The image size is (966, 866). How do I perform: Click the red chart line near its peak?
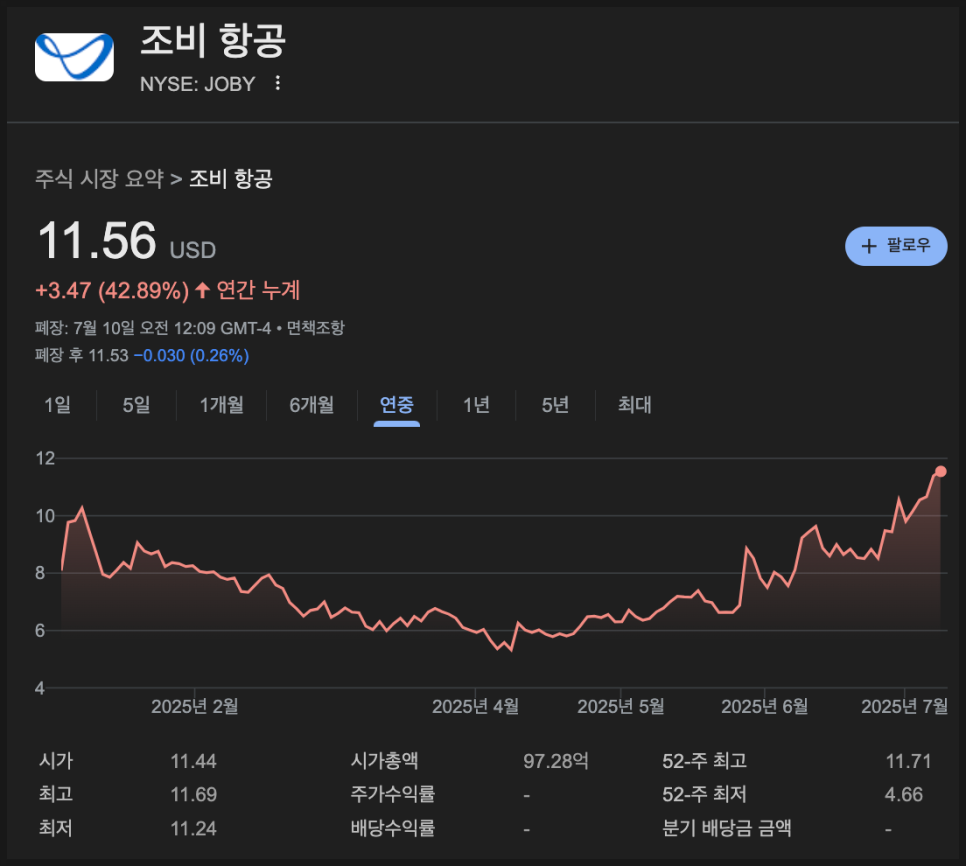coord(930,480)
